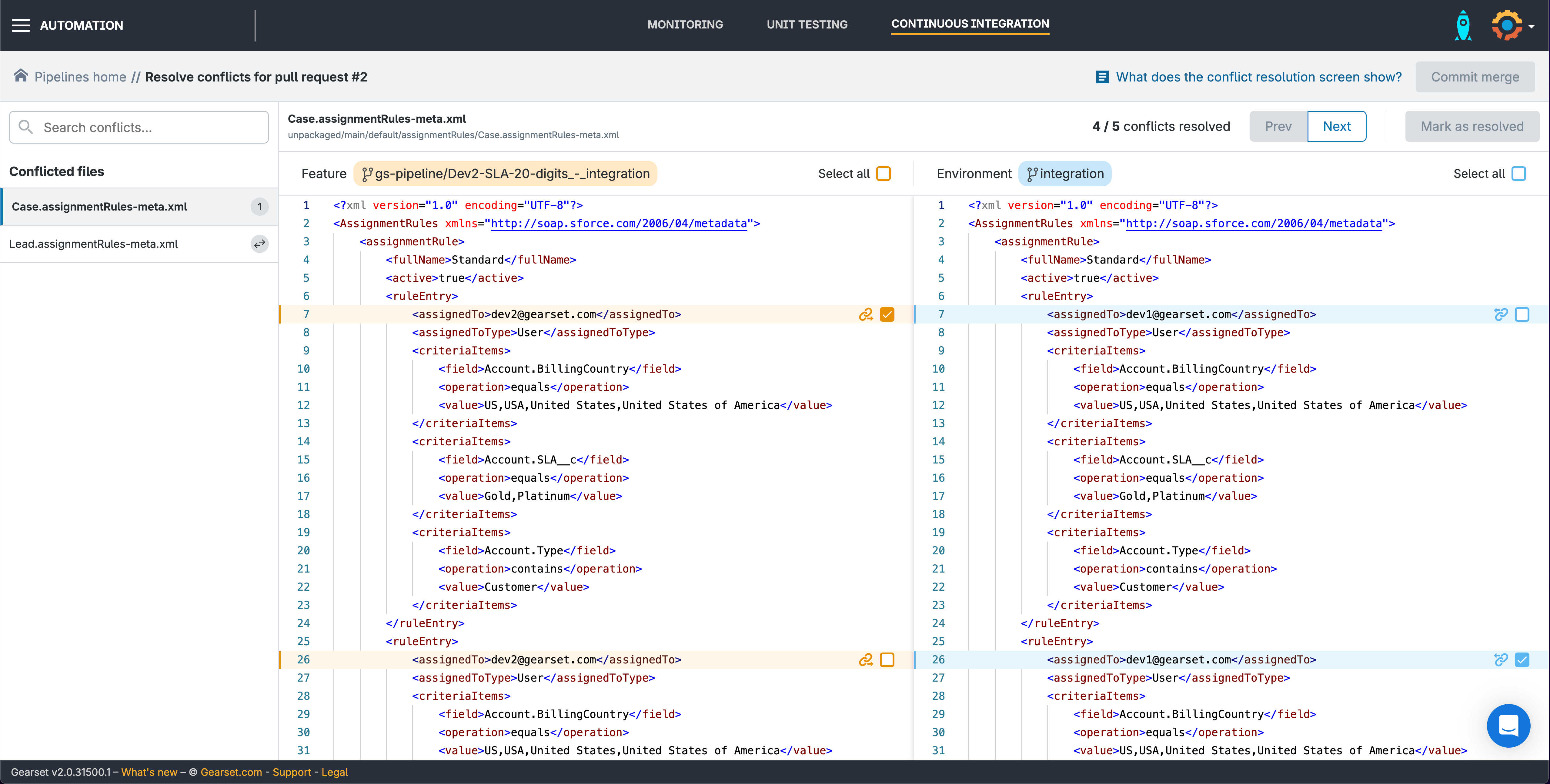The height and width of the screenshot is (784, 1550).
Task: Click the environment link icon on line 7
Action: pyautogui.click(x=1501, y=314)
